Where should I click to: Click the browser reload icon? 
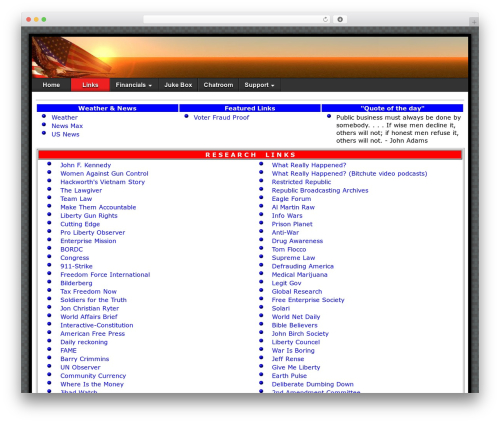[x=325, y=19]
